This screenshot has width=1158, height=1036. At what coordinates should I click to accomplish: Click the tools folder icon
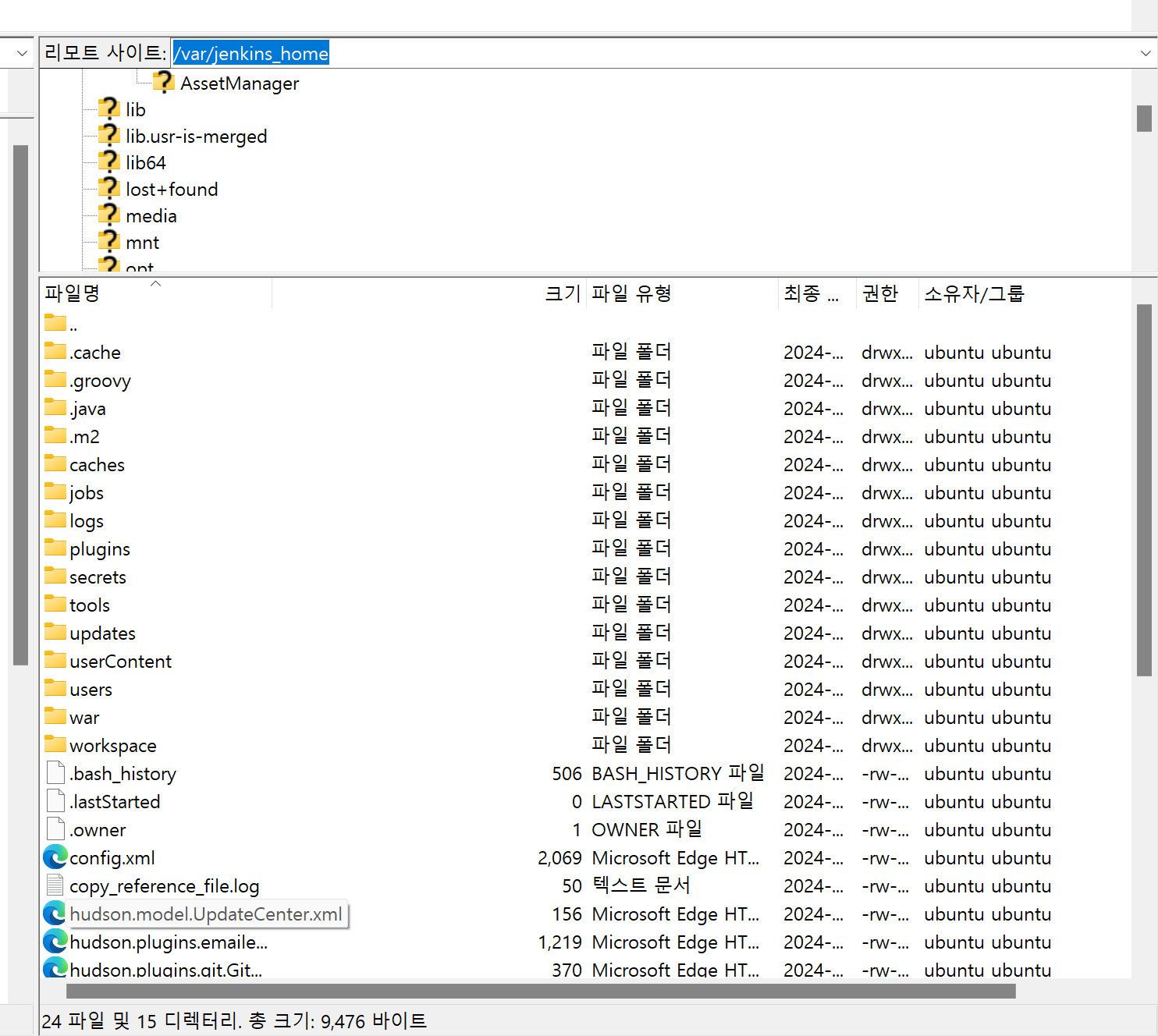[55, 604]
